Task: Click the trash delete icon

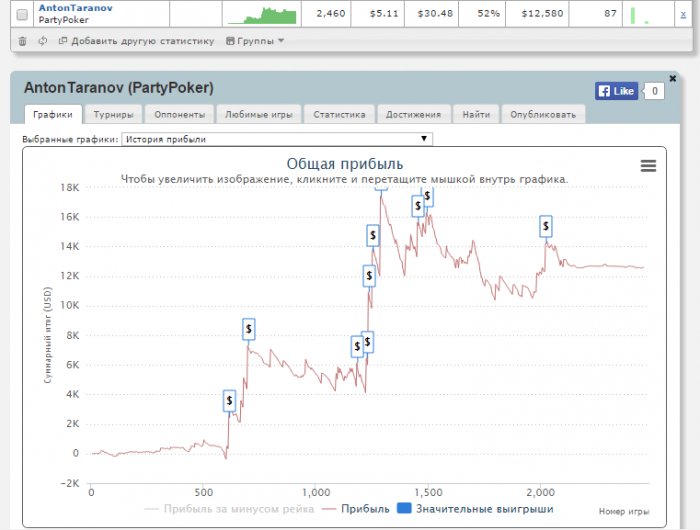Action: point(22,41)
